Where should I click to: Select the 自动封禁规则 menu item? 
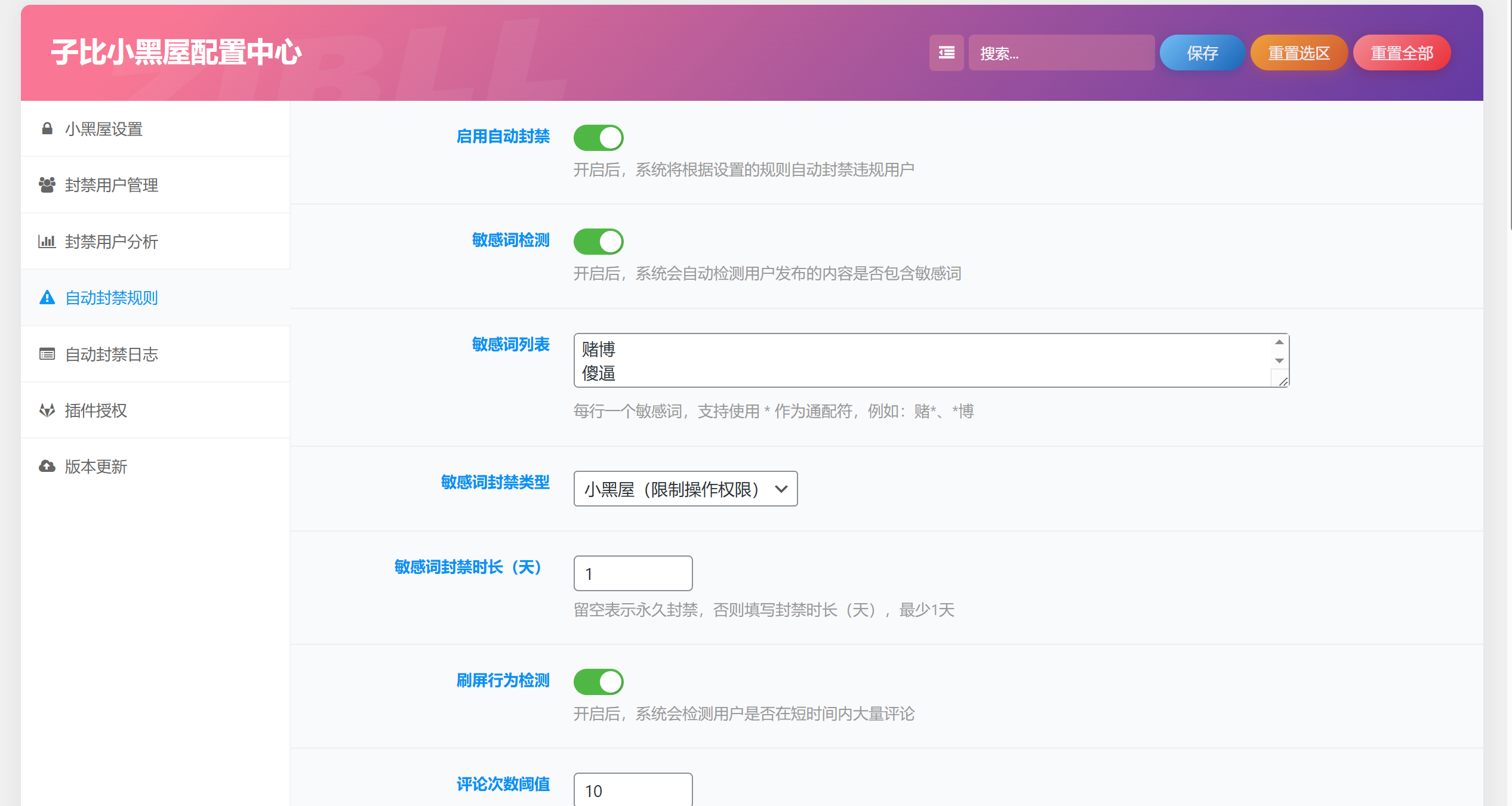pos(155,298)
